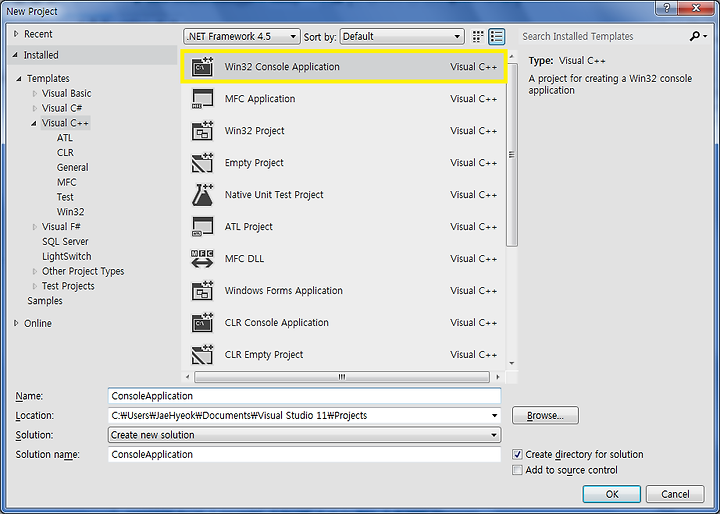
Task: Click the Native Unit Test Project flask icon
Action: point(202,195)
